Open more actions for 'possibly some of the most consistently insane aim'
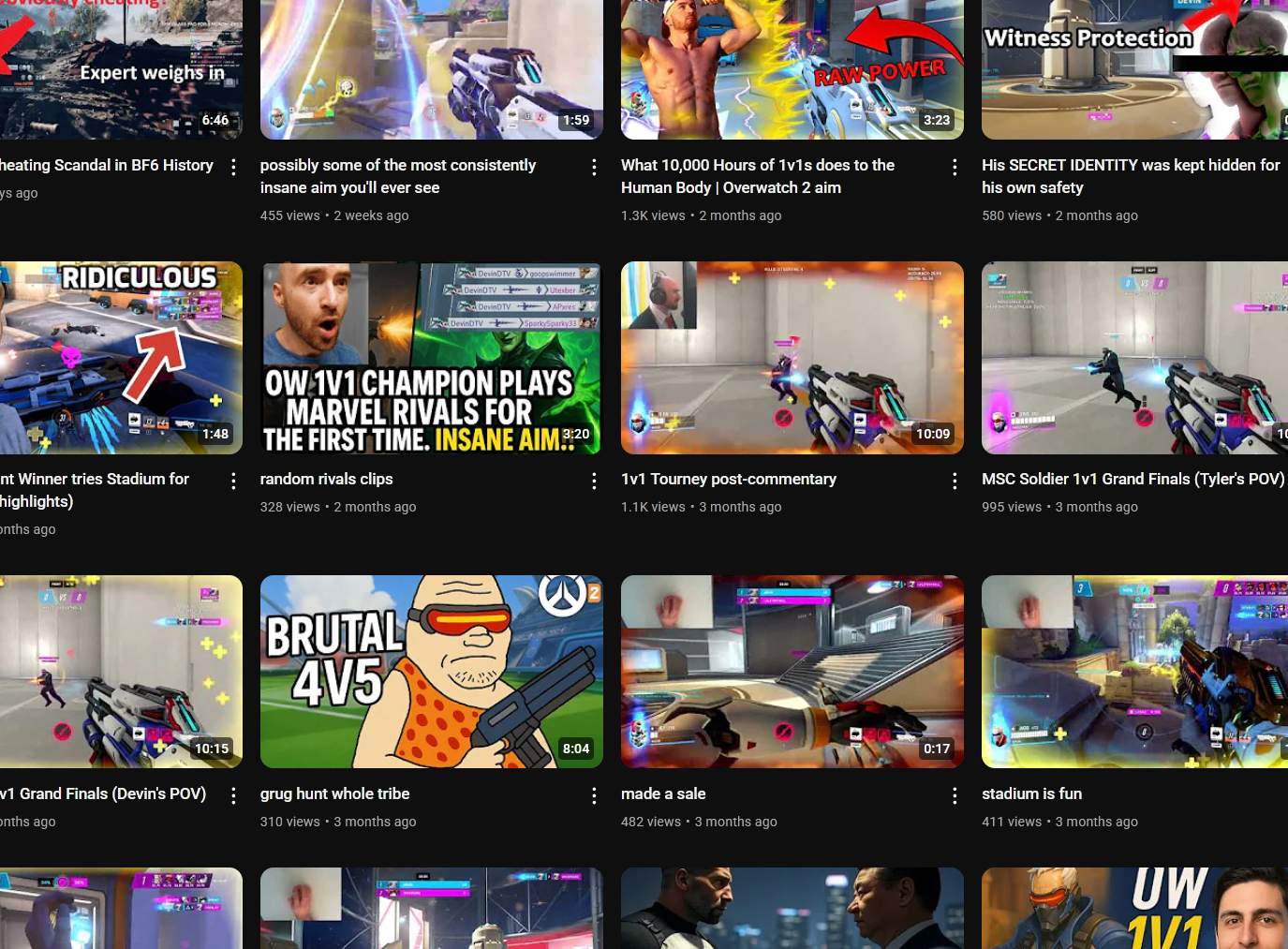The height and width of the screenshot is (949, 1288). point(594,167)
